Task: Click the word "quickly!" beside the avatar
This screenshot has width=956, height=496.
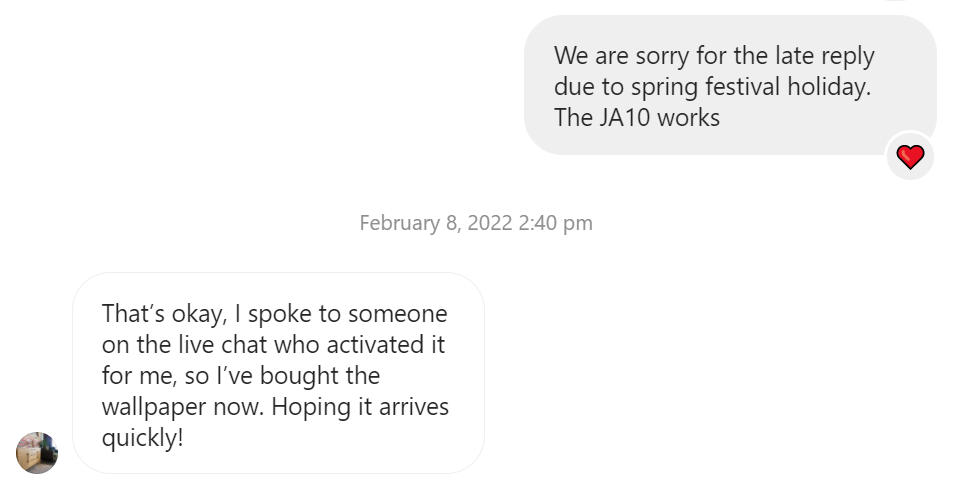Action: 143,439
